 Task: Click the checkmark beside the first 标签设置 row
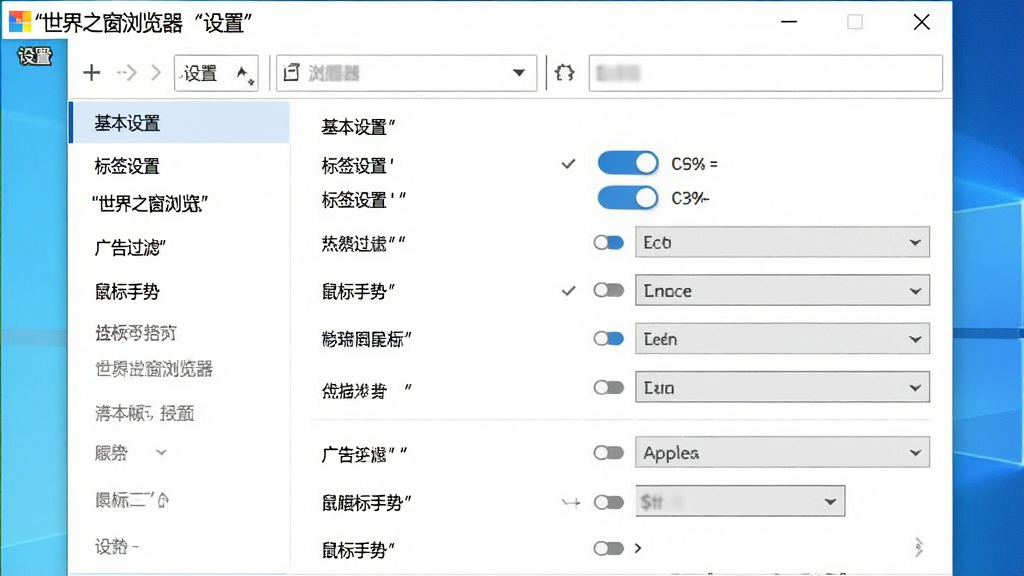(x=569, y=164)
